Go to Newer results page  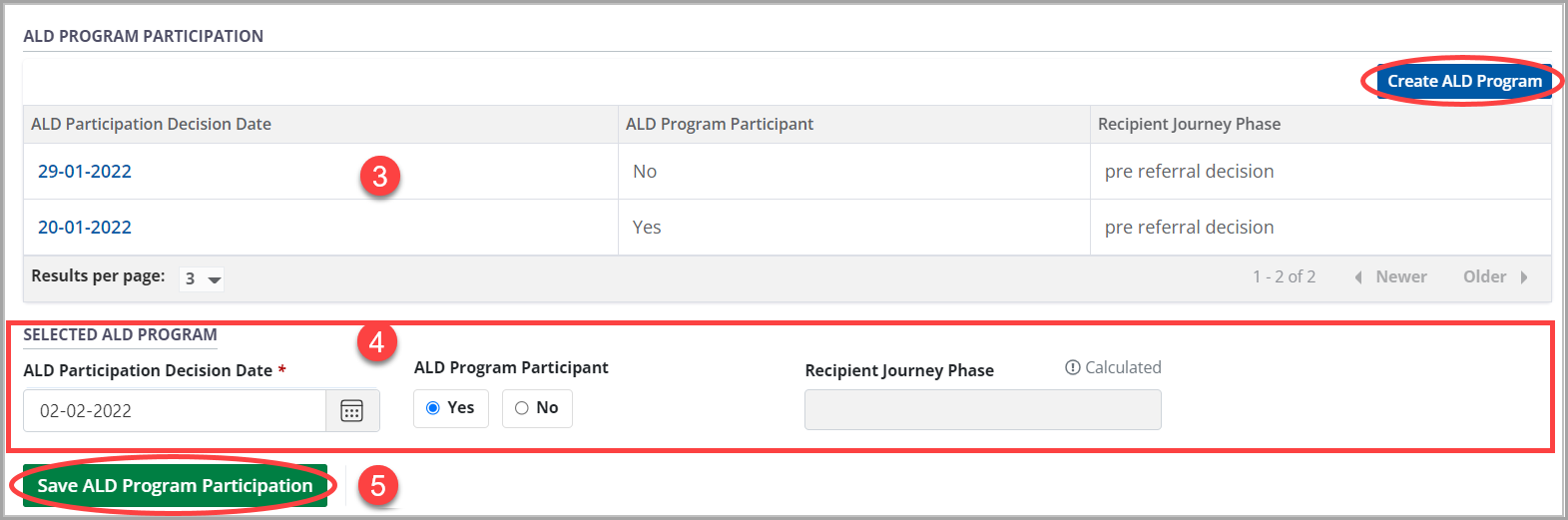1400,277
